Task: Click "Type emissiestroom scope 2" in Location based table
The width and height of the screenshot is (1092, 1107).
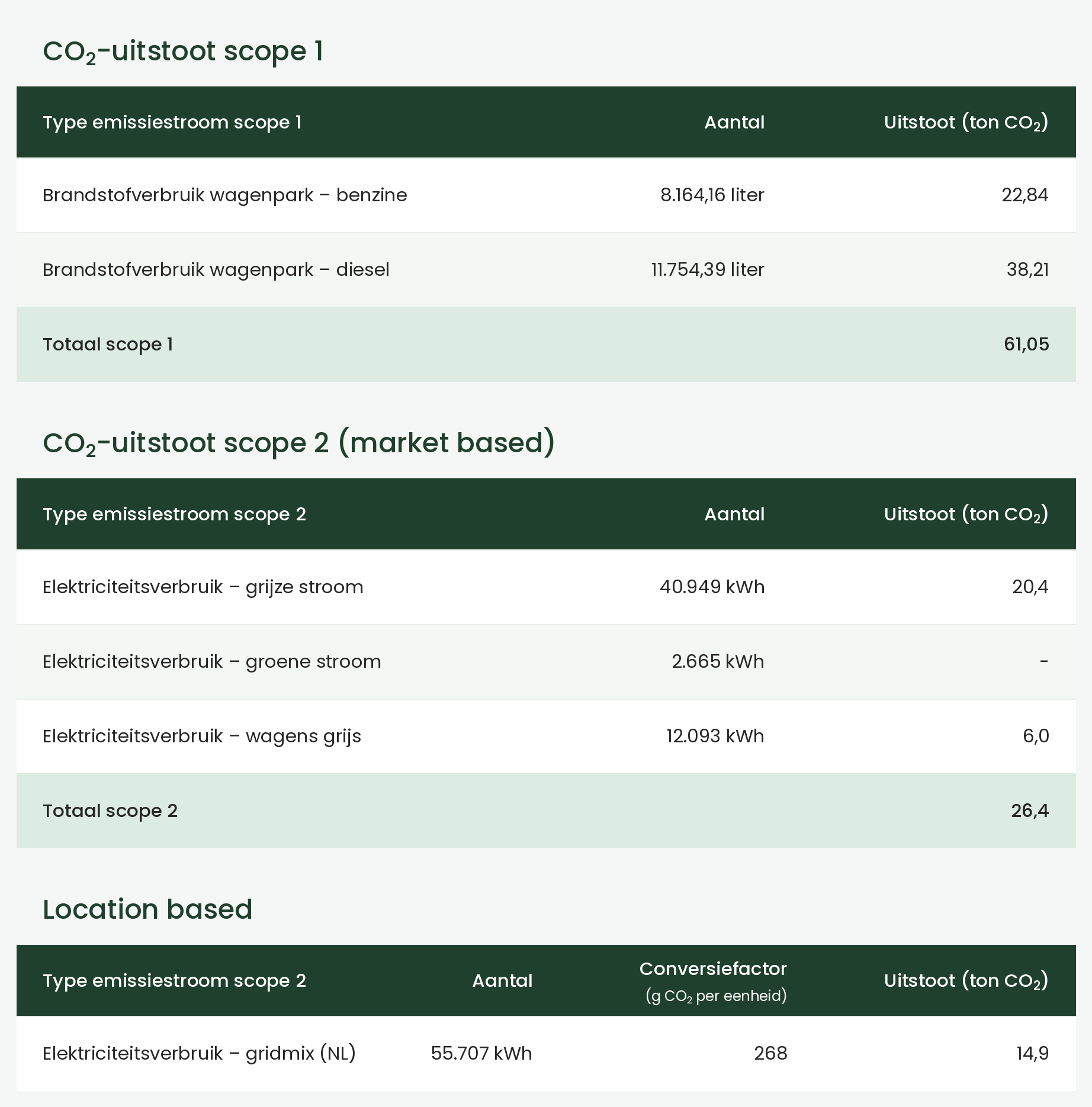Action: 175,981
